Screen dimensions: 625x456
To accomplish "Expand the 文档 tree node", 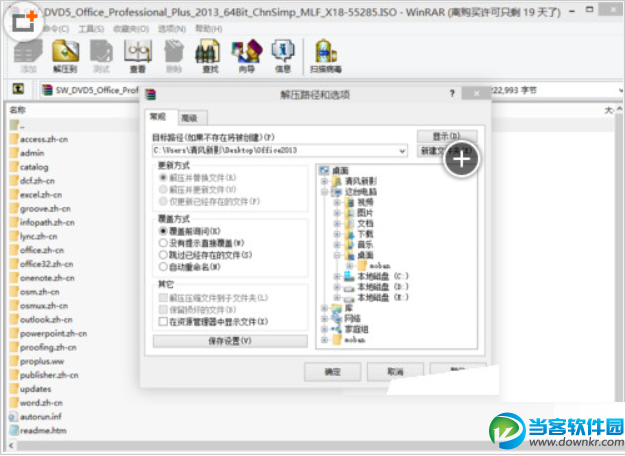I will tap(337, 224).
